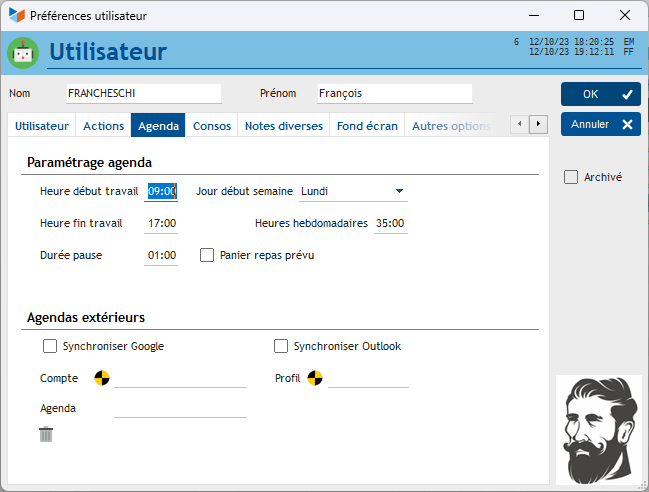The height and width of the screenshot is (492, 649).
Task: Switch to the Utilisateur tab
Action: [42, 126]
